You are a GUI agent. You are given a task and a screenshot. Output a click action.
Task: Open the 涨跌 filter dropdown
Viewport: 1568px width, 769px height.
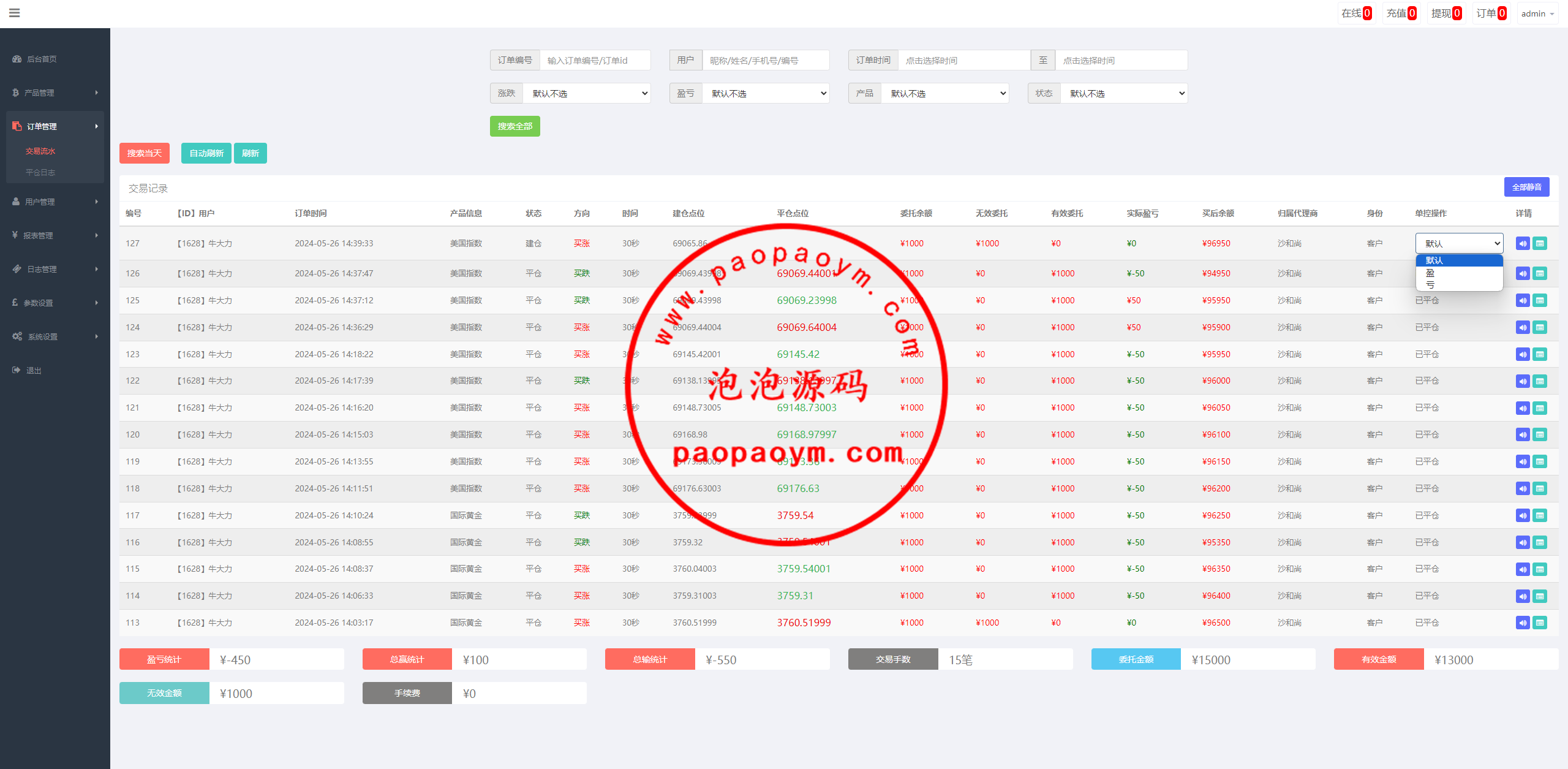click(x=587, y=94)
